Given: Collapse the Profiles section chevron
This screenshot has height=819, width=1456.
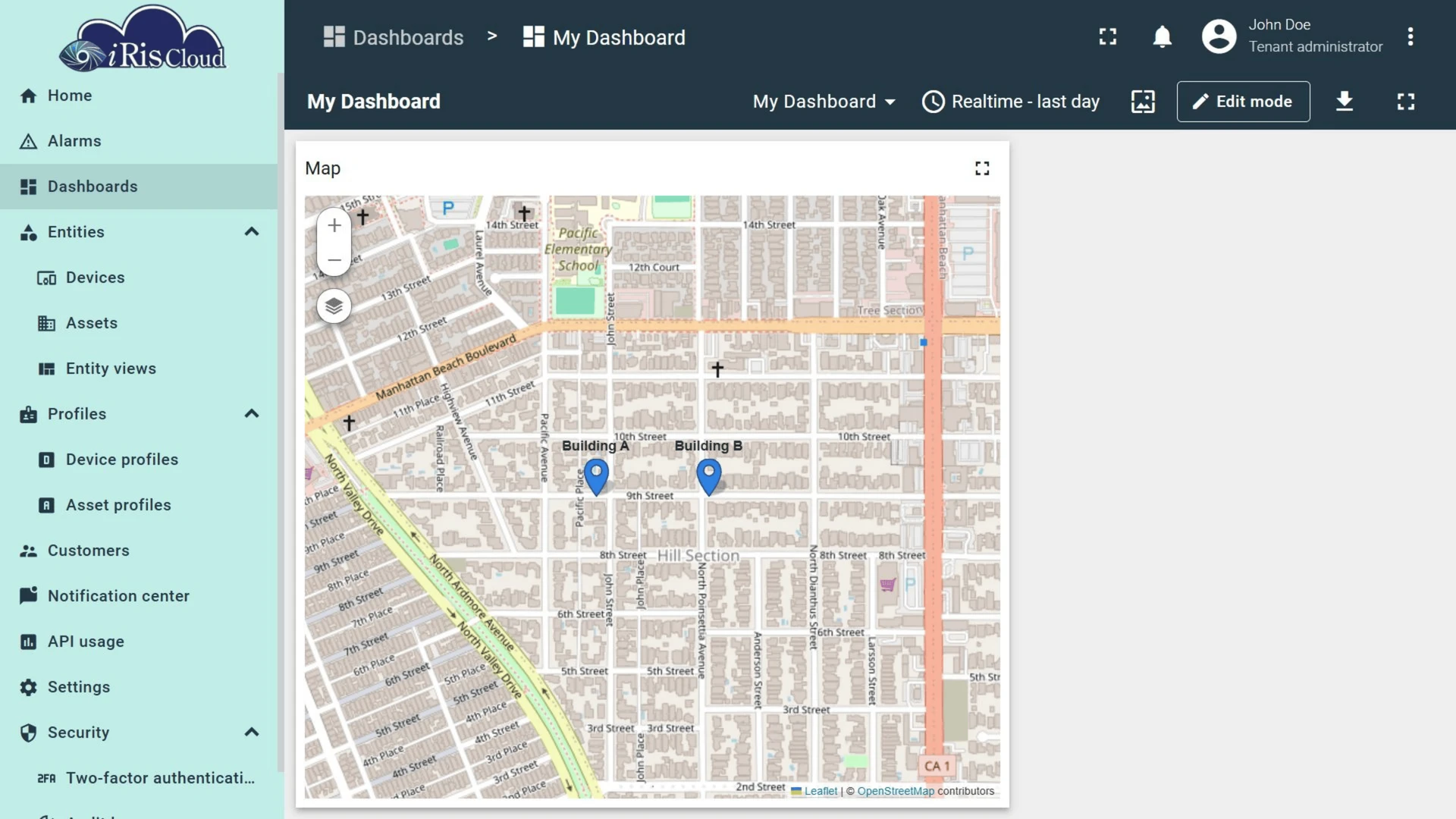Looking at the screenshot, I should click(x=252, y=414).
